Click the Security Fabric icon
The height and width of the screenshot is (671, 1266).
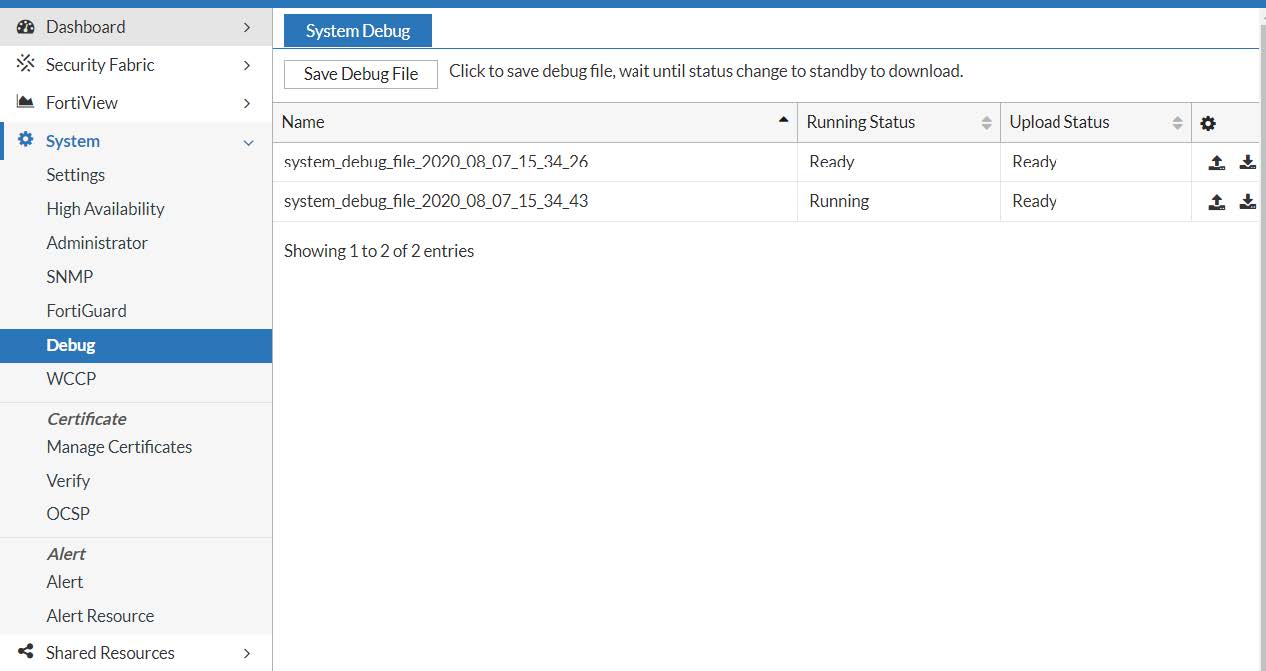point(26,64)
